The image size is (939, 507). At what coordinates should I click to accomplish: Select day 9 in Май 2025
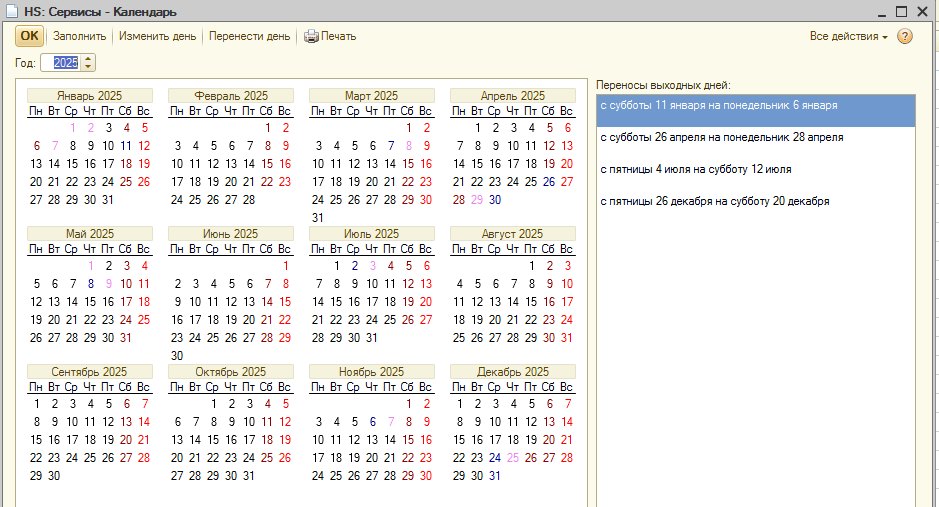pos(108,284)
